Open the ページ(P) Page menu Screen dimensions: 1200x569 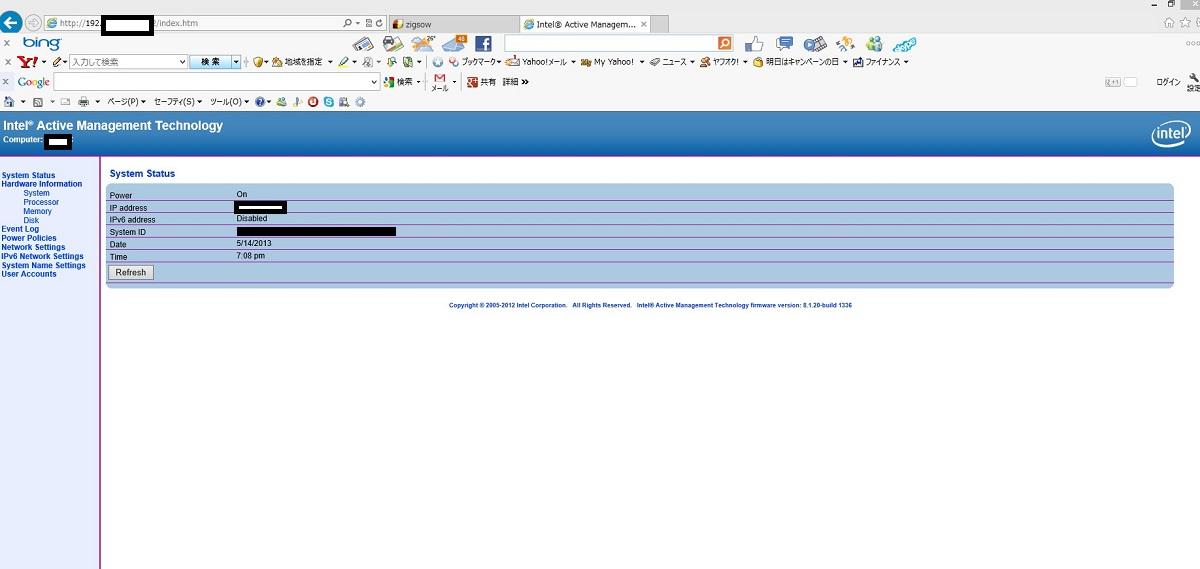click(126, 101)
